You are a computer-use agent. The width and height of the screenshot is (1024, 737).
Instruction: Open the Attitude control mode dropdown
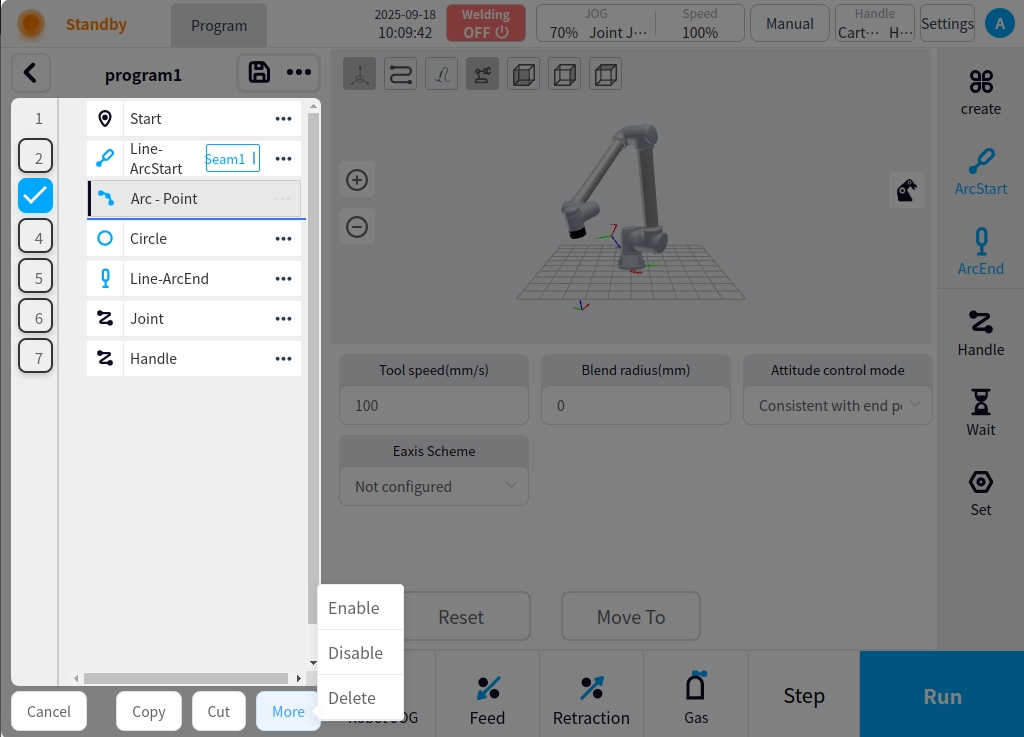click(837, 405)
